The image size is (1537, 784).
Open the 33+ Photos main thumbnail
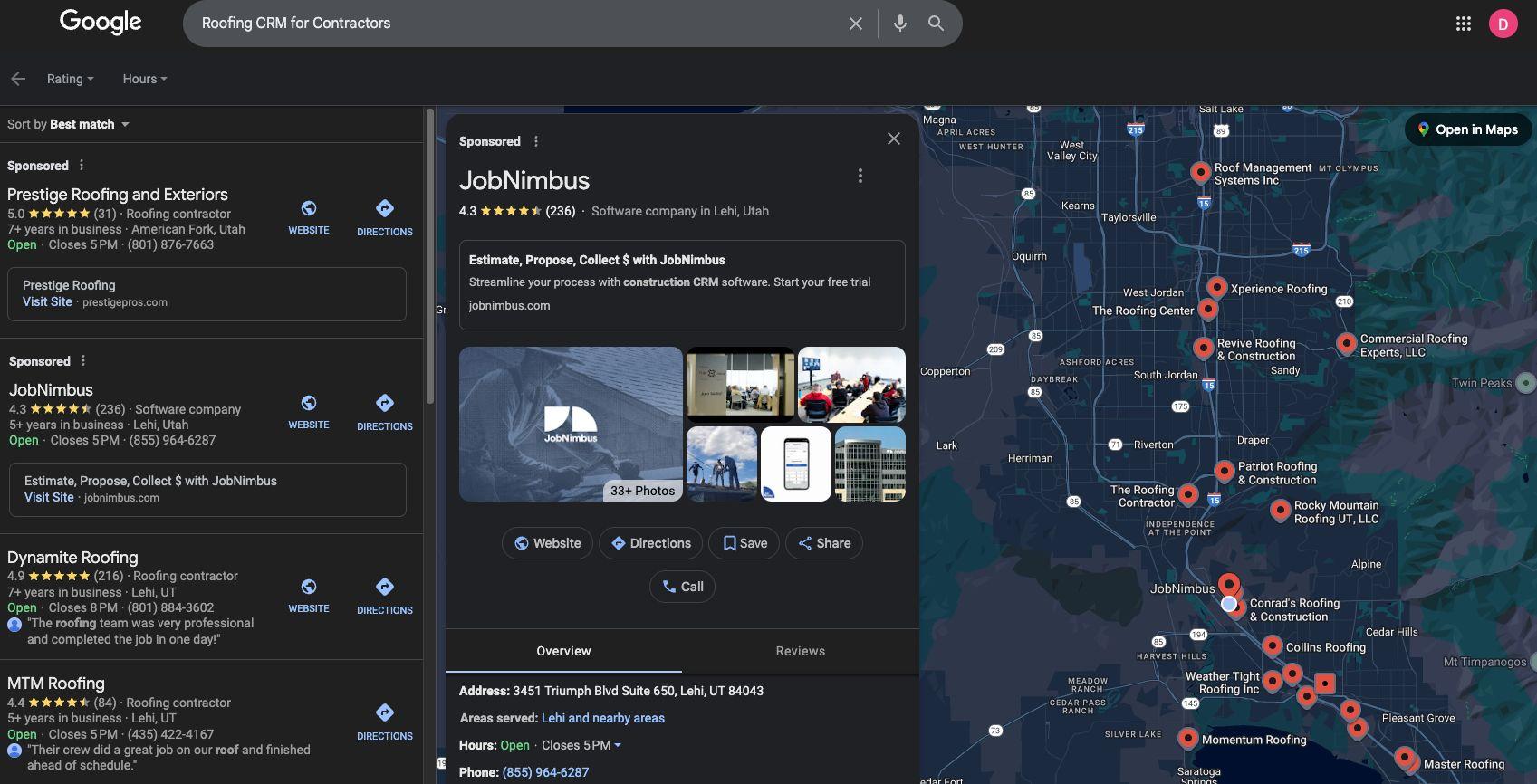571,424
